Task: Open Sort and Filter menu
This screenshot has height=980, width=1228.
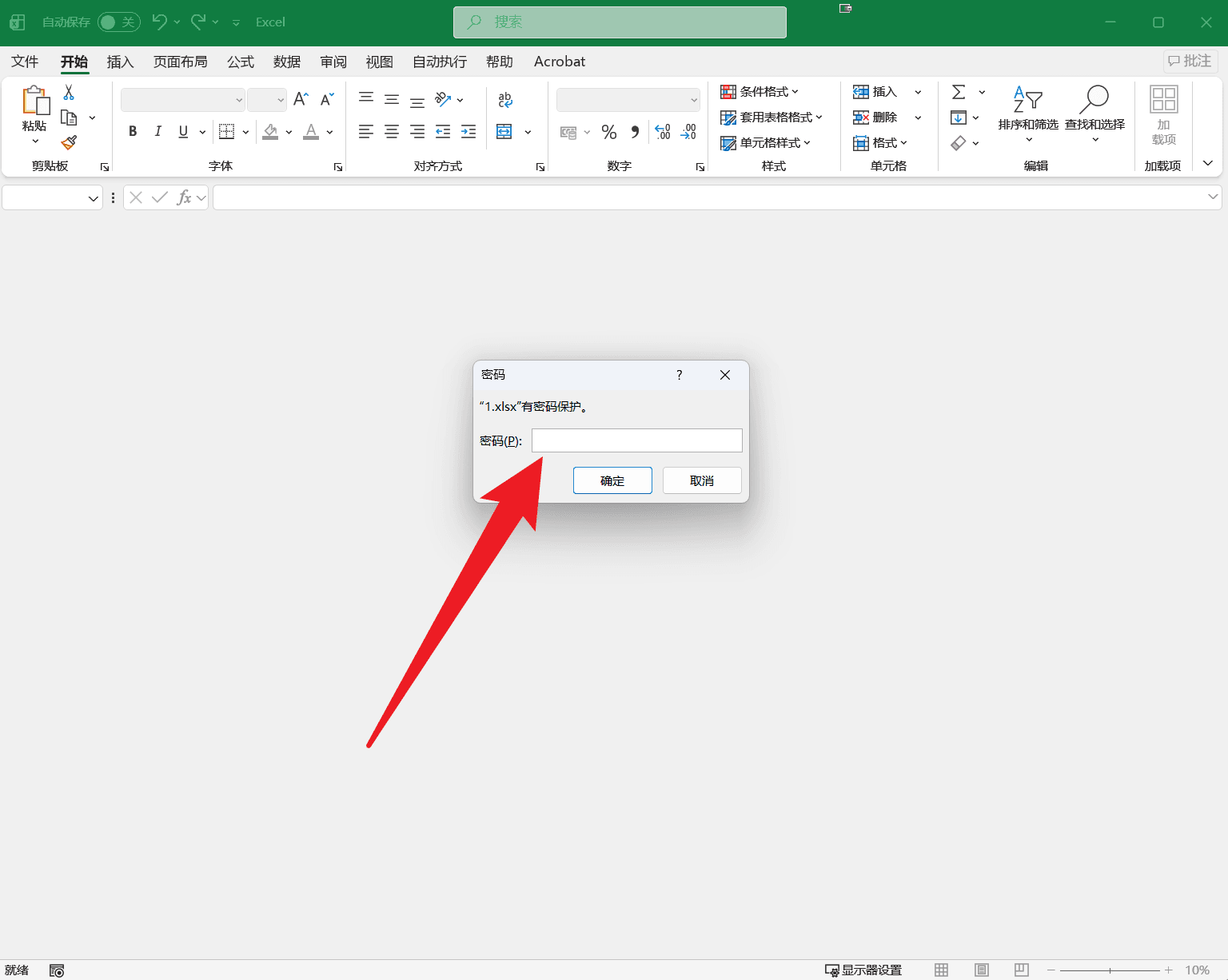Action: [x=1028, y=114]
